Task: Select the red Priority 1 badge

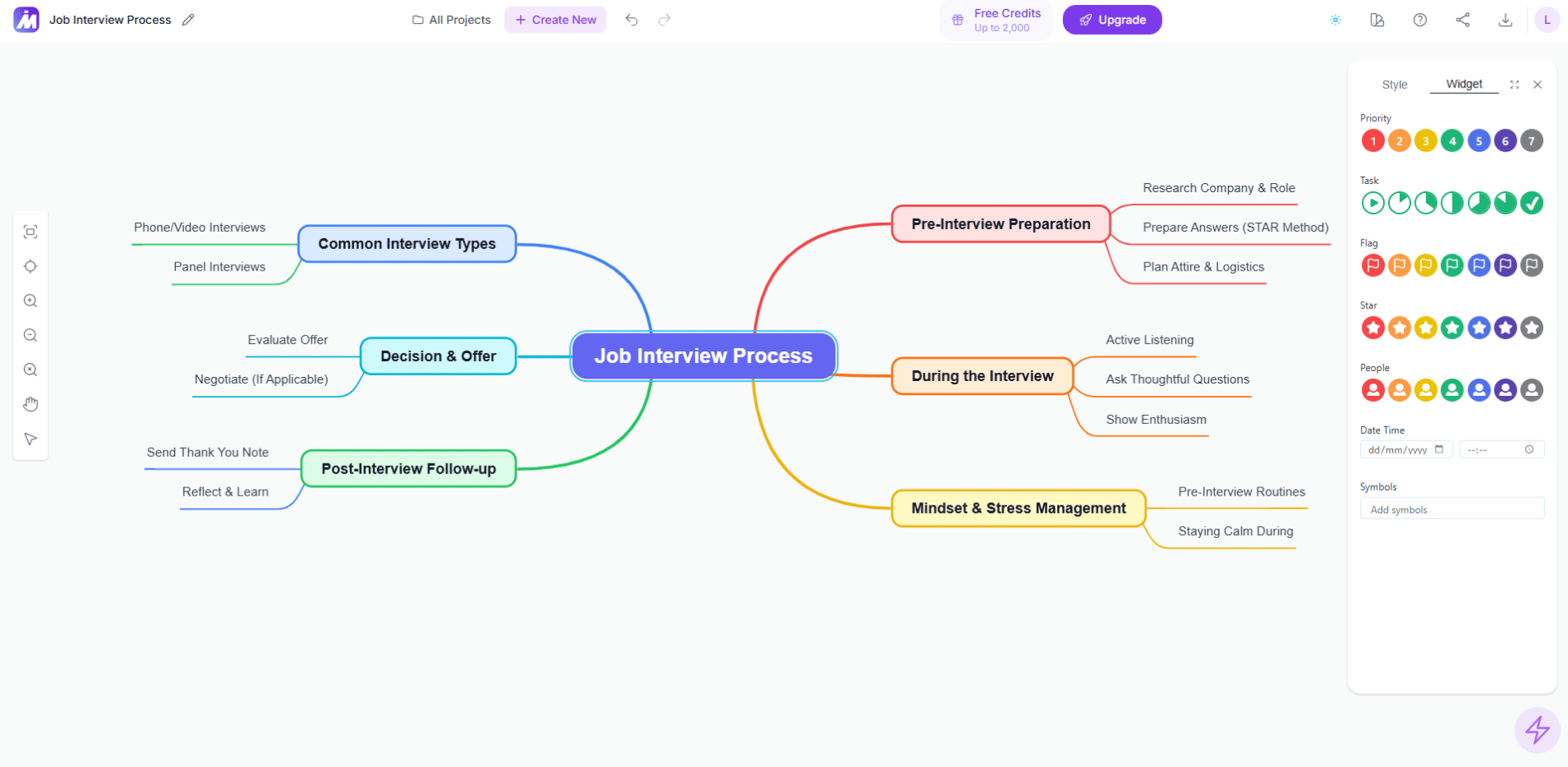Action: tap(1373, 140)
